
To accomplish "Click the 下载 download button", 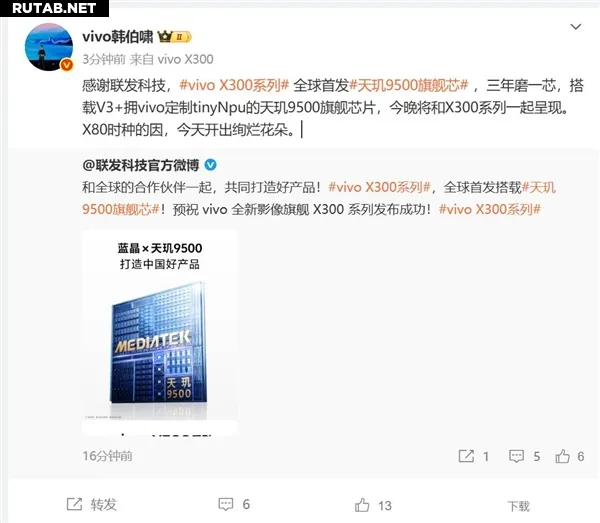I will tap(518, 506).
